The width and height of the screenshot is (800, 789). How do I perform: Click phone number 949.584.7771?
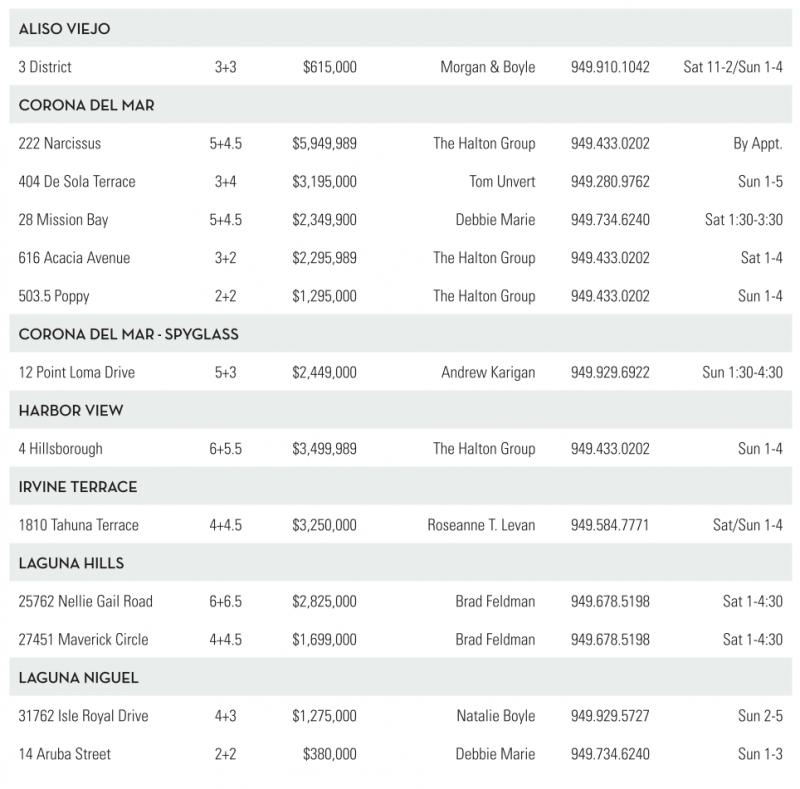(610, 525)
